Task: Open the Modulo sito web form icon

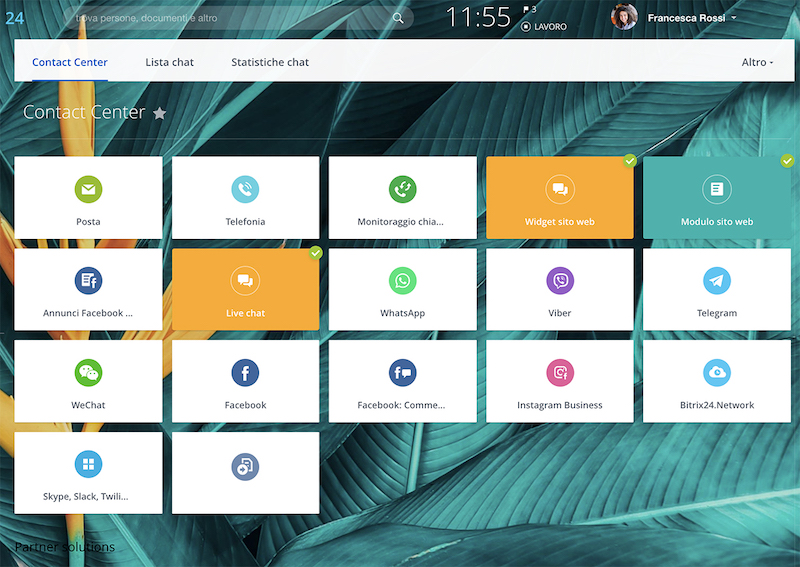Action: (x=717, y=189)
